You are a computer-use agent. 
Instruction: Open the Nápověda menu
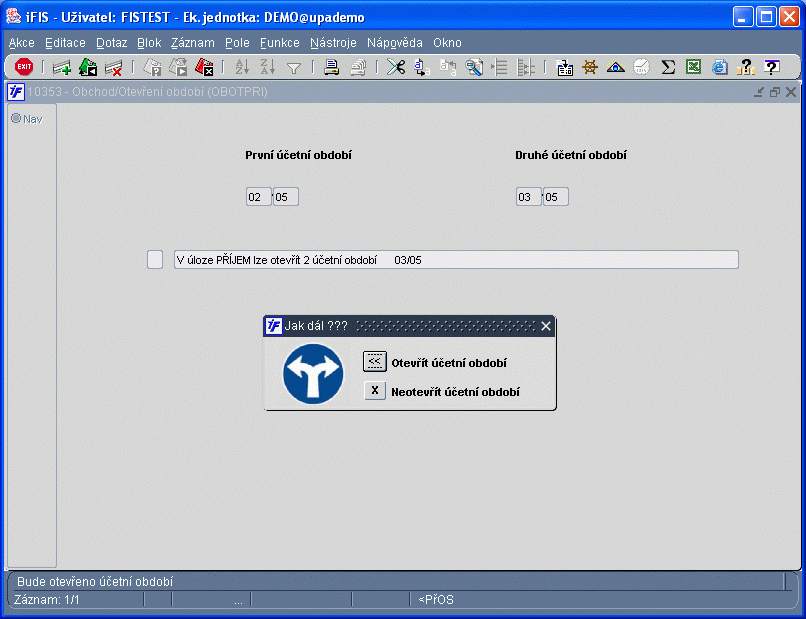pos(395,43)
